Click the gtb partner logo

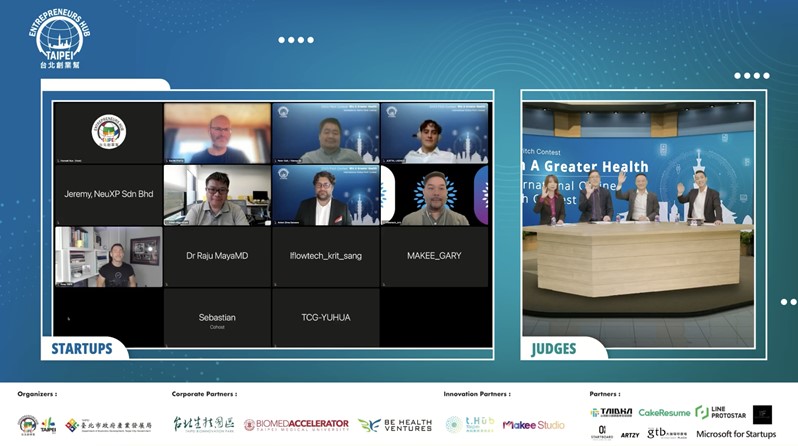coord(667,433)
